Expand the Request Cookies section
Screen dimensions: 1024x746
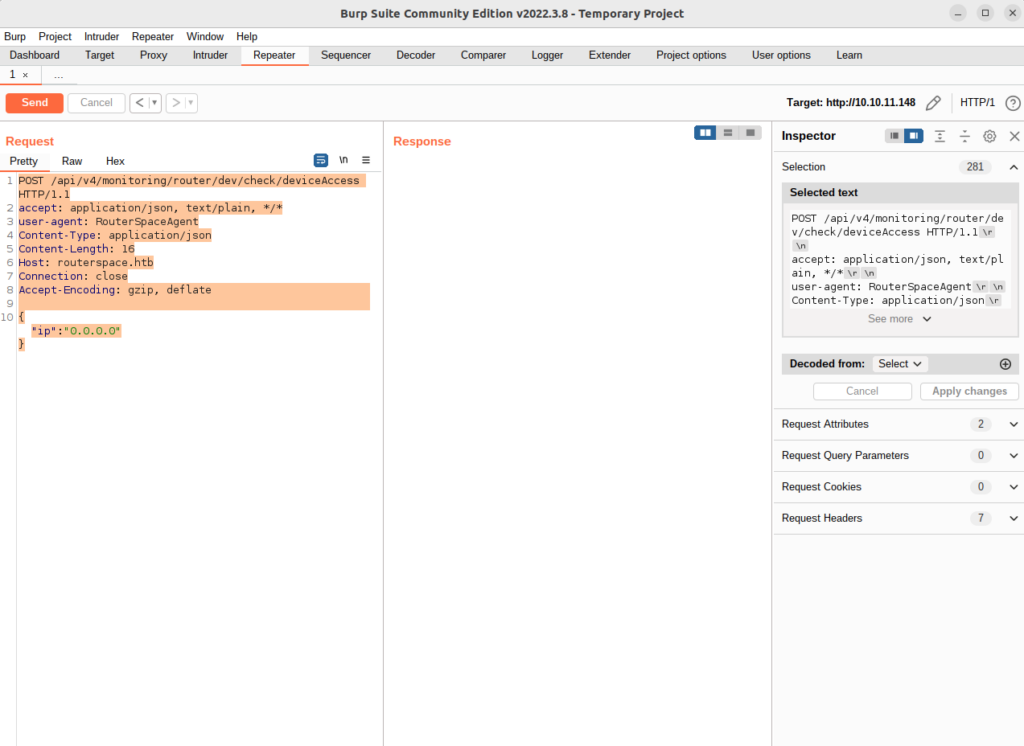pyautogui.click(x=1014, y=487)
